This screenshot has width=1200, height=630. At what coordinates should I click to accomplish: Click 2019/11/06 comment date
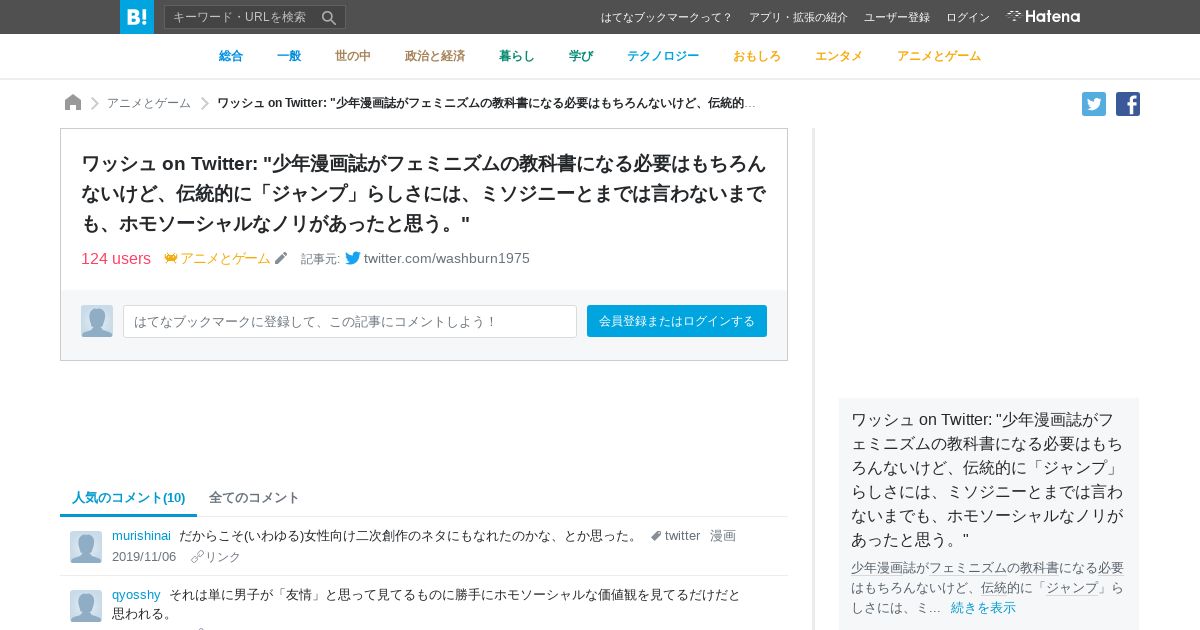point(144,557)
